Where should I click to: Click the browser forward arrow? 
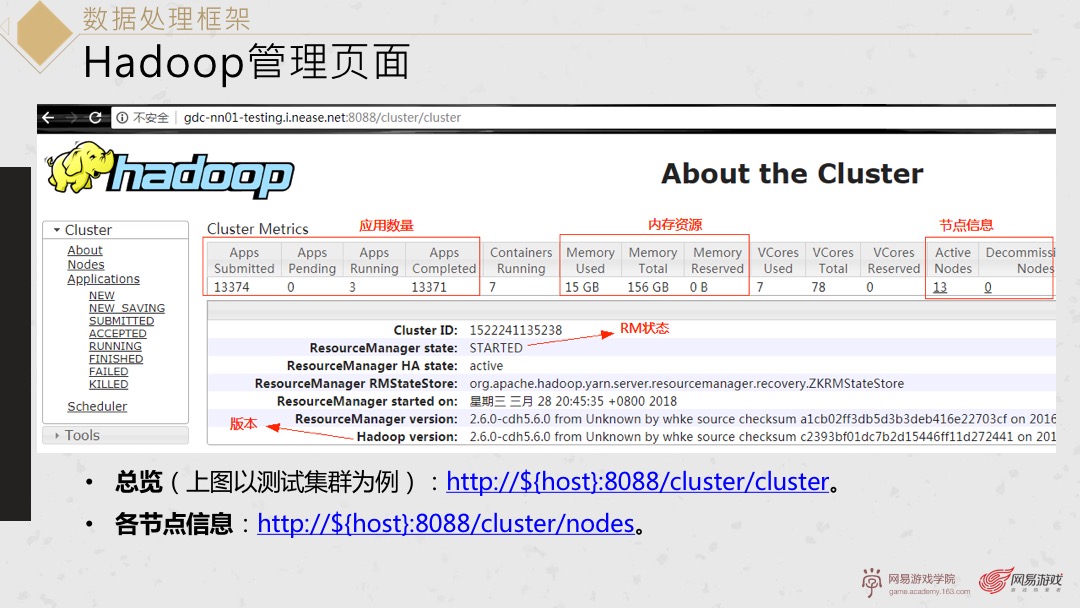(x=71, y=118)
